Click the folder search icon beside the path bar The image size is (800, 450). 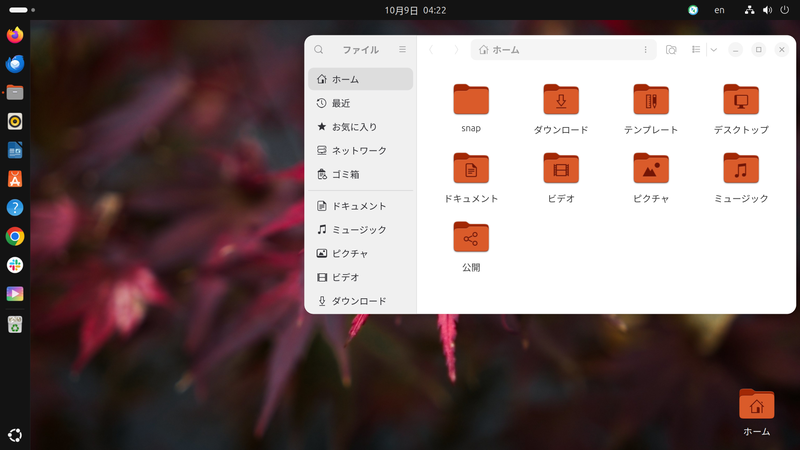671,49
